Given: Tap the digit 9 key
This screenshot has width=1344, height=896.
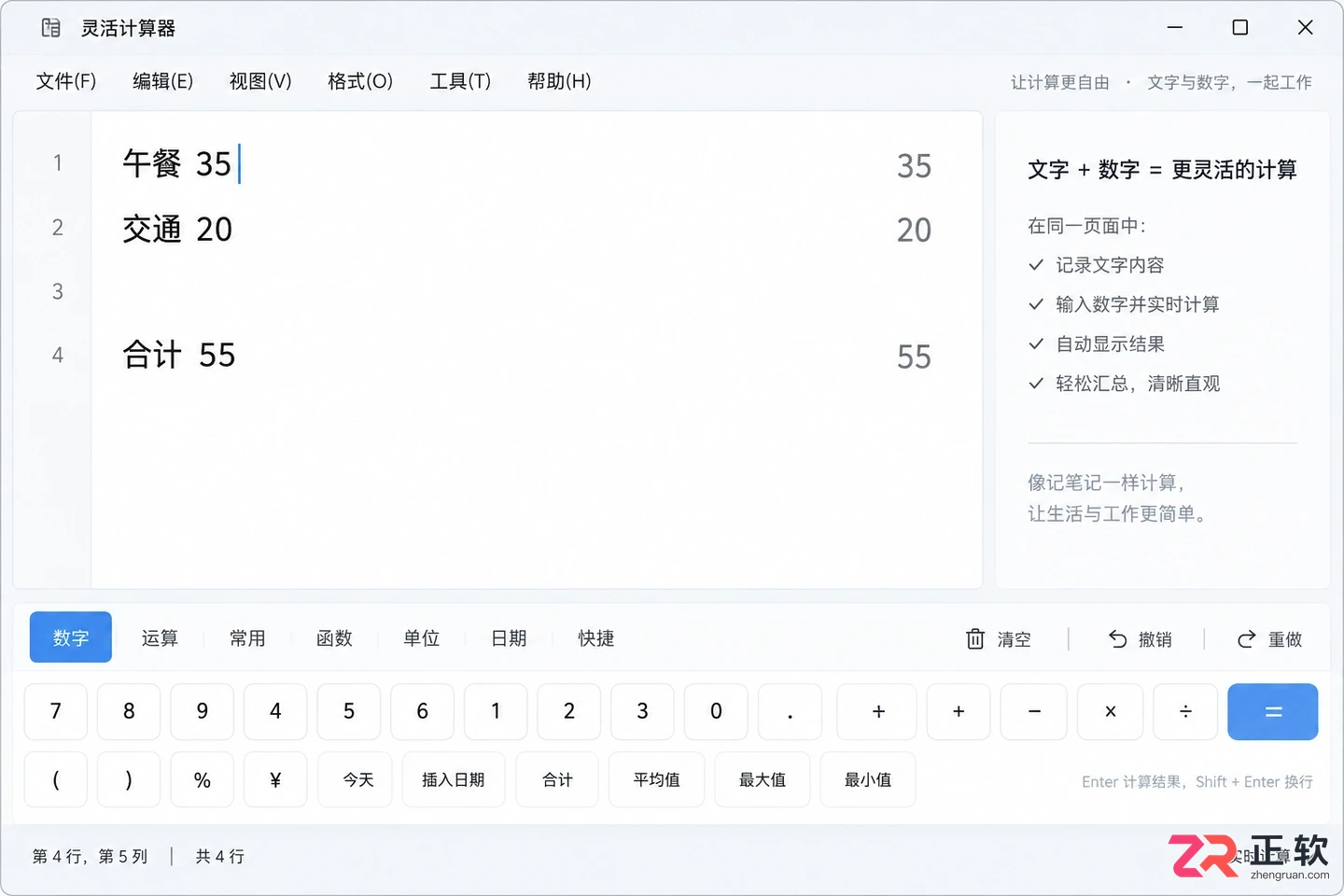Looking at the screenshot, I should [203, 711].
